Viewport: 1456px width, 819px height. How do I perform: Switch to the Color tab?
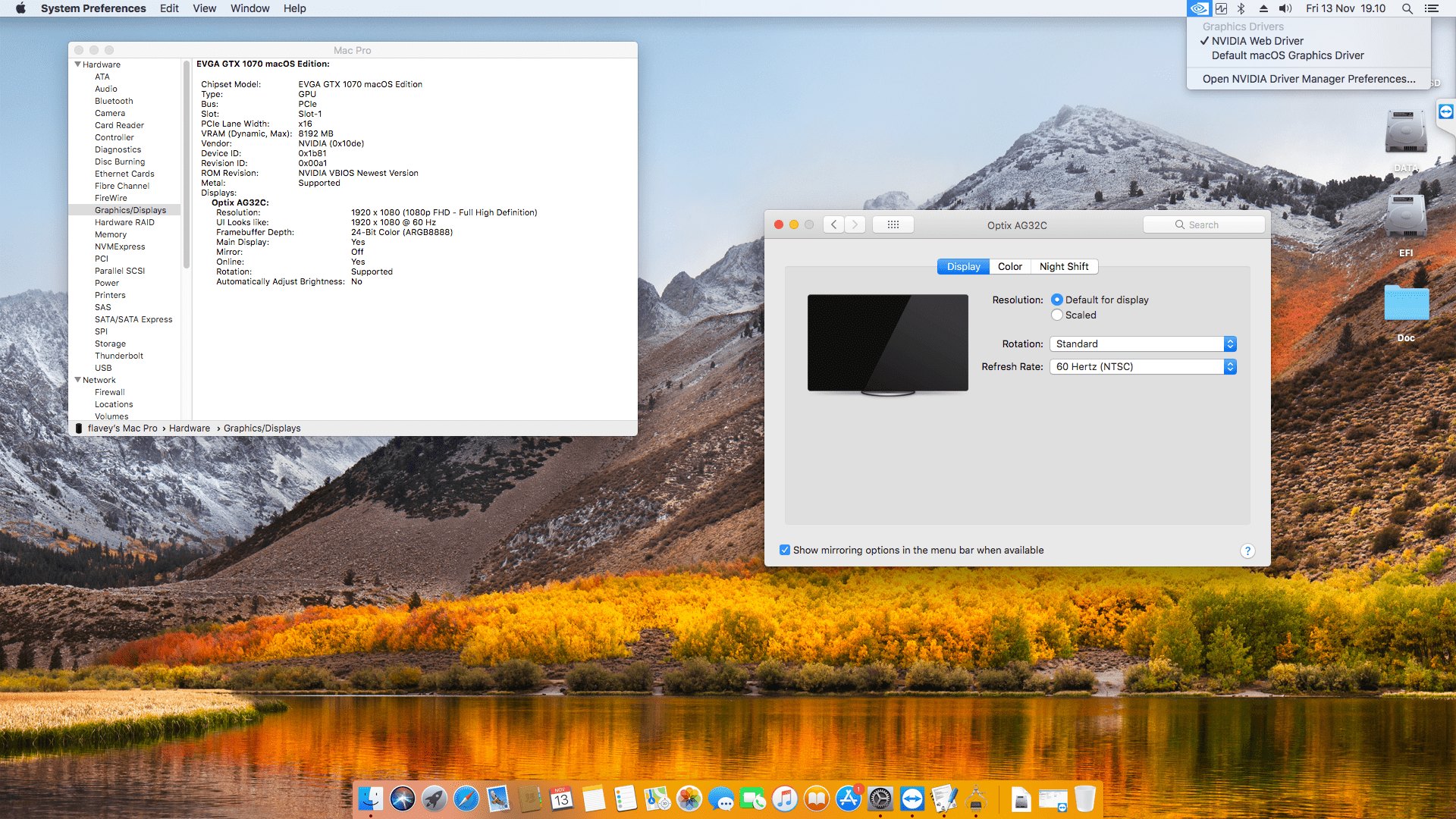tap(1009, 267)
